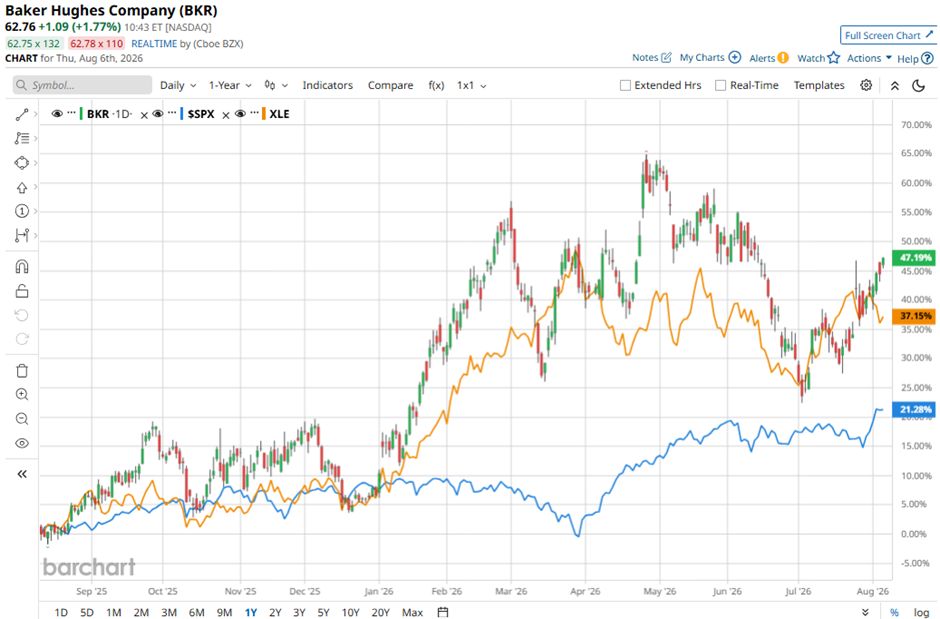Select the 5D range tab
940x619 pixels.
[87, 612]
